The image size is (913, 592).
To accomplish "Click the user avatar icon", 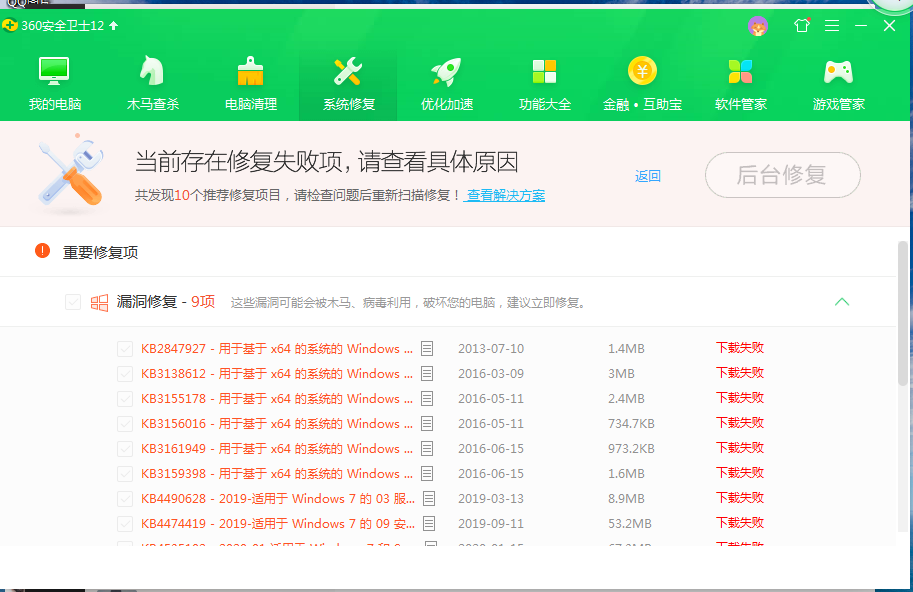I will (758, 26).
